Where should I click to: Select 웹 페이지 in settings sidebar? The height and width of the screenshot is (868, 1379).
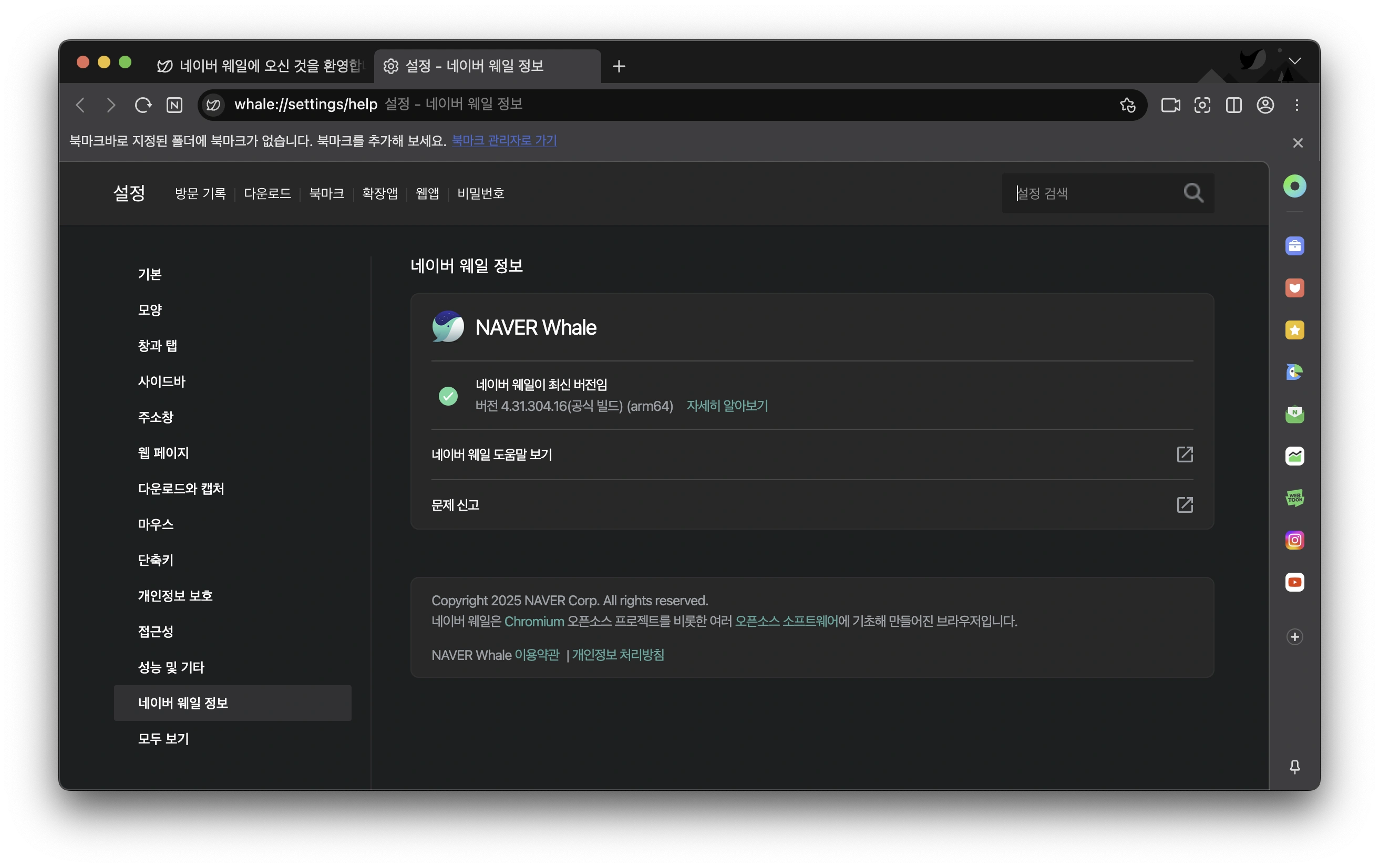pyautogui.click(x=232, y=453)
